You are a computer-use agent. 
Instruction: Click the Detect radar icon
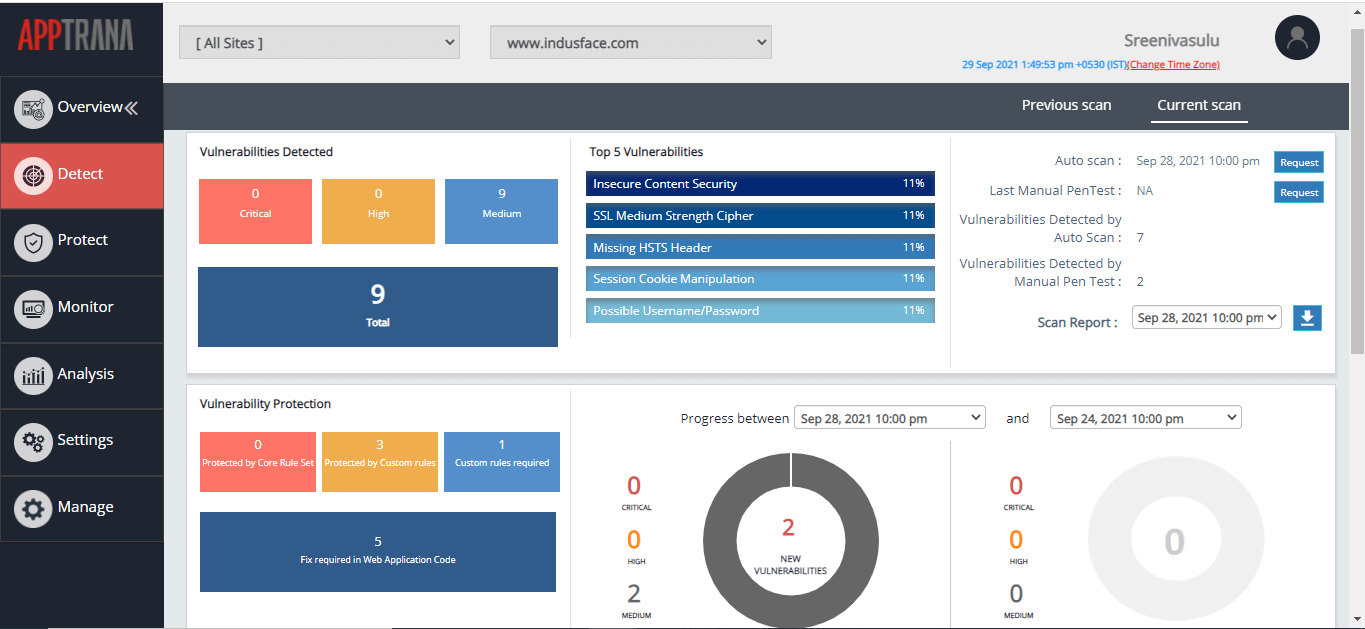[33, 175]
